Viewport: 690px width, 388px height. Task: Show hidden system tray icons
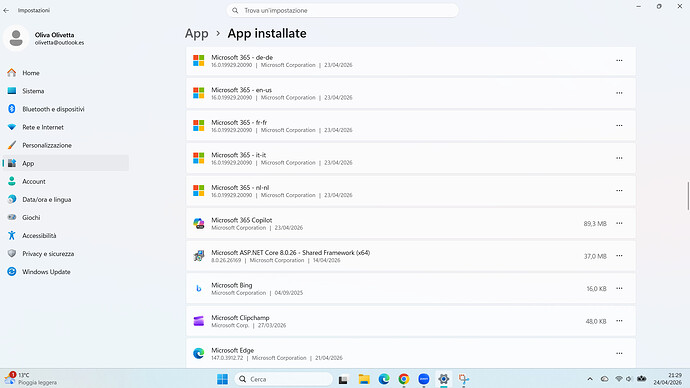click(590, 379)
